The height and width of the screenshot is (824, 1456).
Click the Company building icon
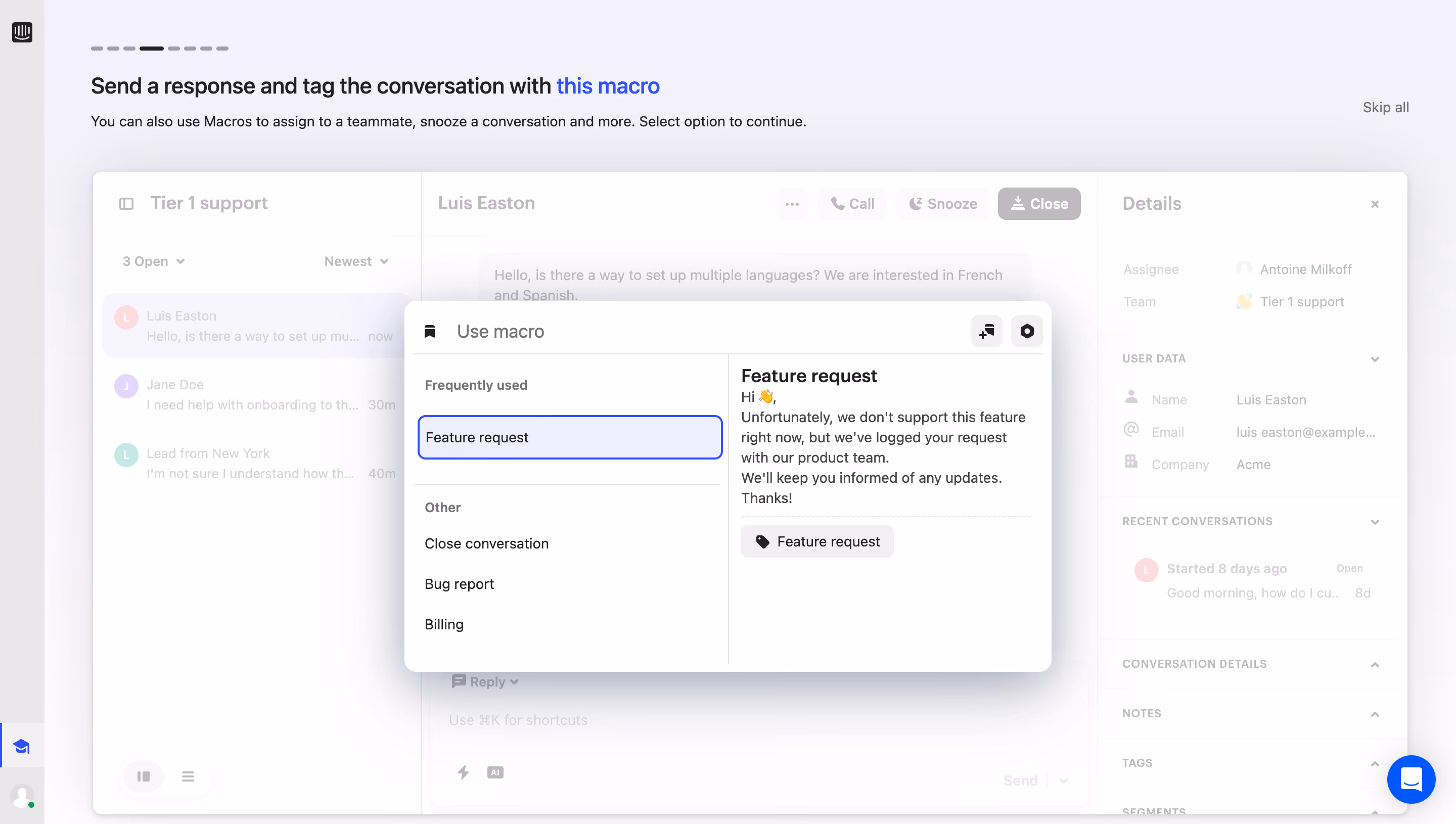(x=1130, y=461)
